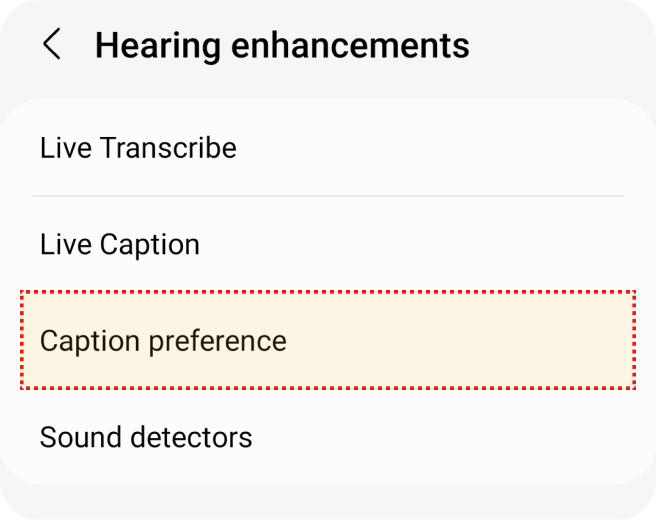
Task: Go back from Hearing enhancements screen
Action: point(52,45)
